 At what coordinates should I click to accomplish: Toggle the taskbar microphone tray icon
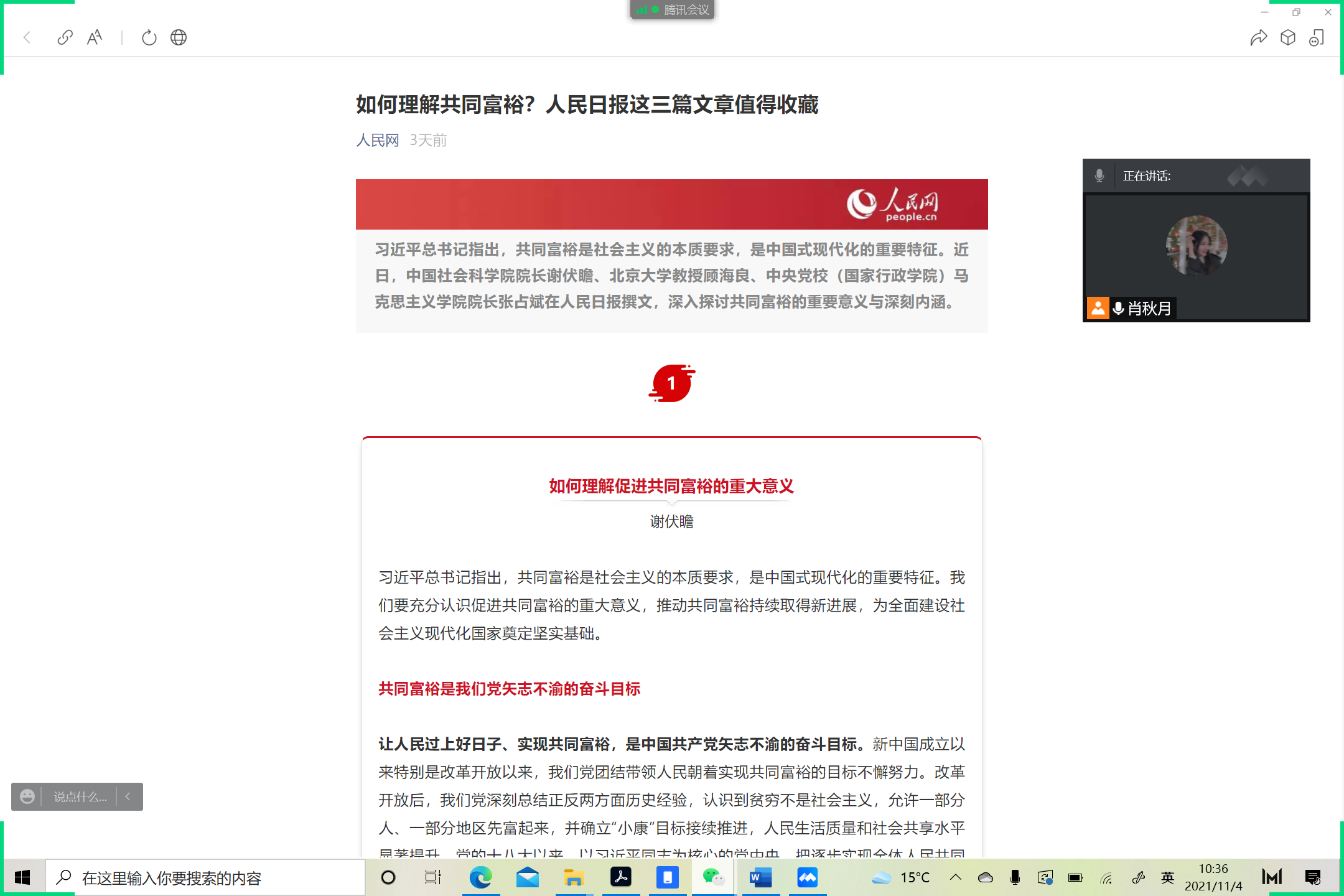(x=1015, y=877)
